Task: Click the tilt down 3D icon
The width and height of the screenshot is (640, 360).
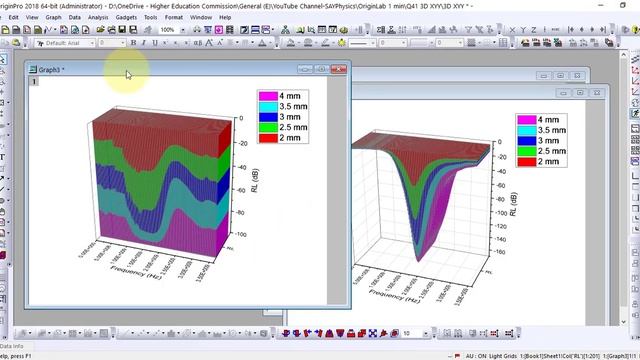Action: (x=340, y=333)
